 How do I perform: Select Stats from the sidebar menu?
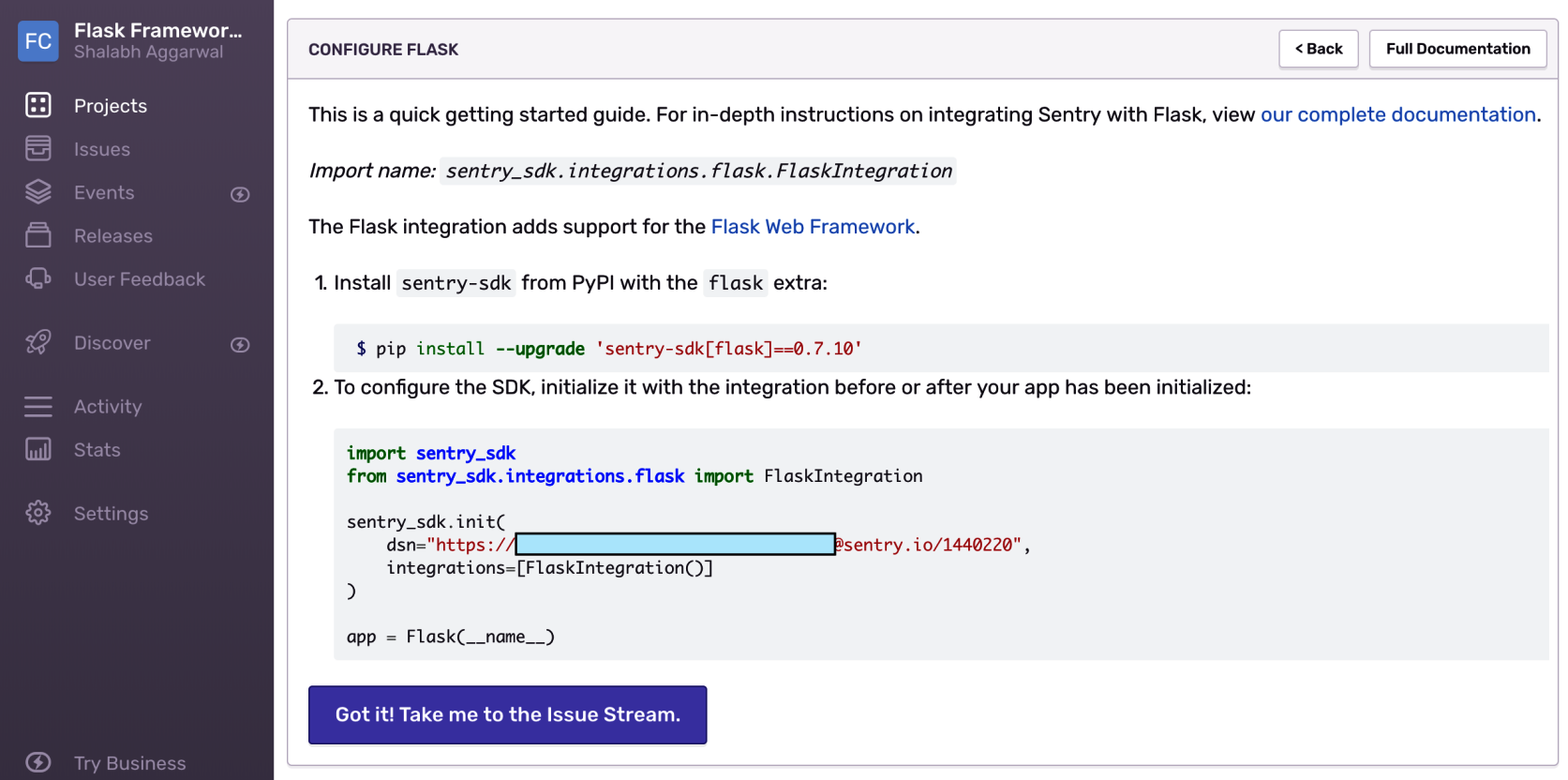[x=97, y=450]
